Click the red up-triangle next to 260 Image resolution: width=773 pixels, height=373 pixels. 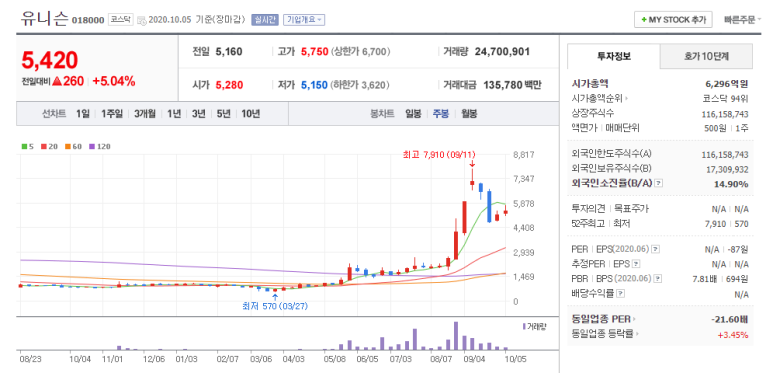[57, 81]
